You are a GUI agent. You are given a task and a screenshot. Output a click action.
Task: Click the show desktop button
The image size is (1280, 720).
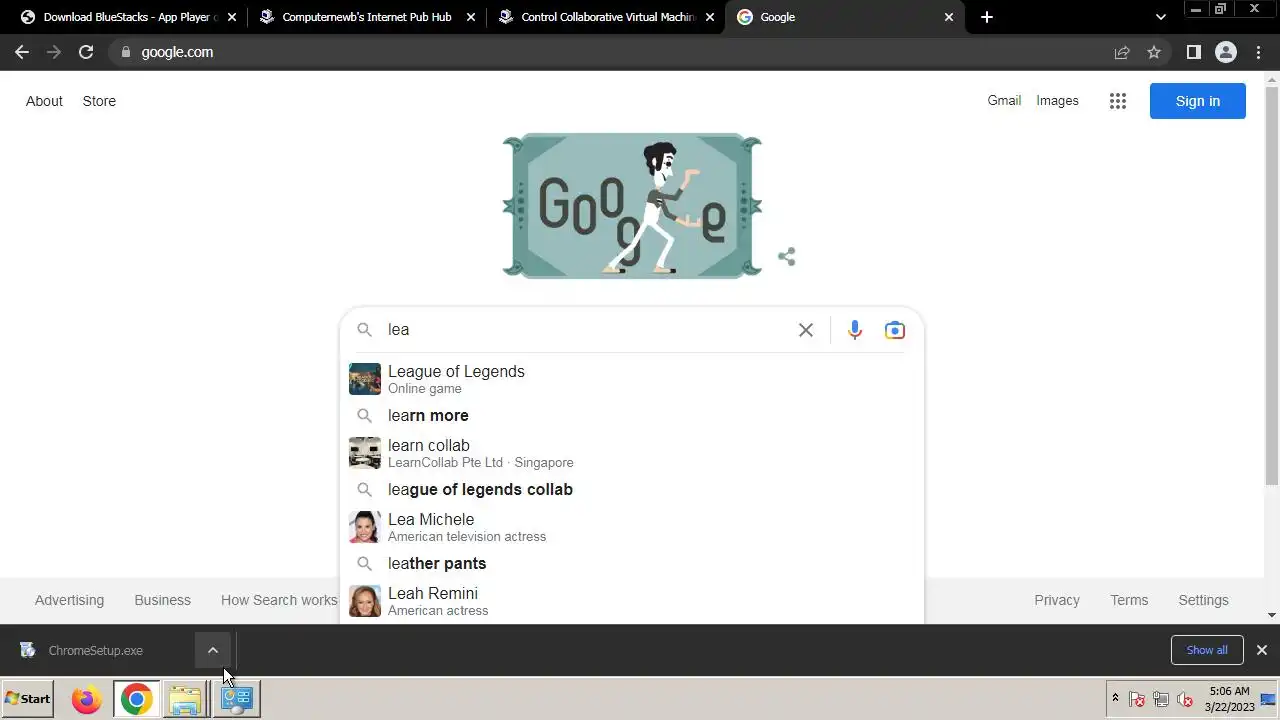(x=1269, y=699)
